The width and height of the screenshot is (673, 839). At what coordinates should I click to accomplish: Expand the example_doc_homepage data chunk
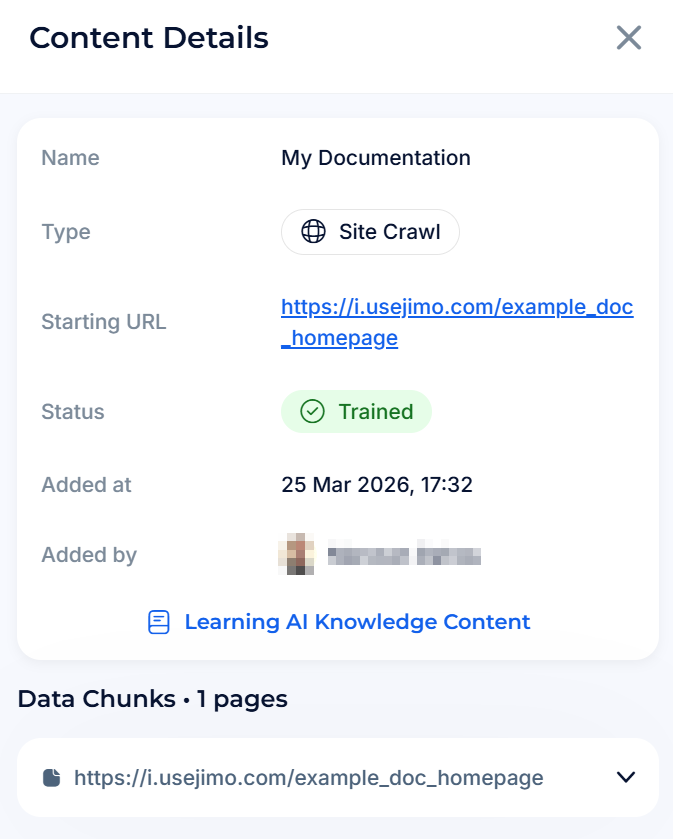(x=626, y=778)
